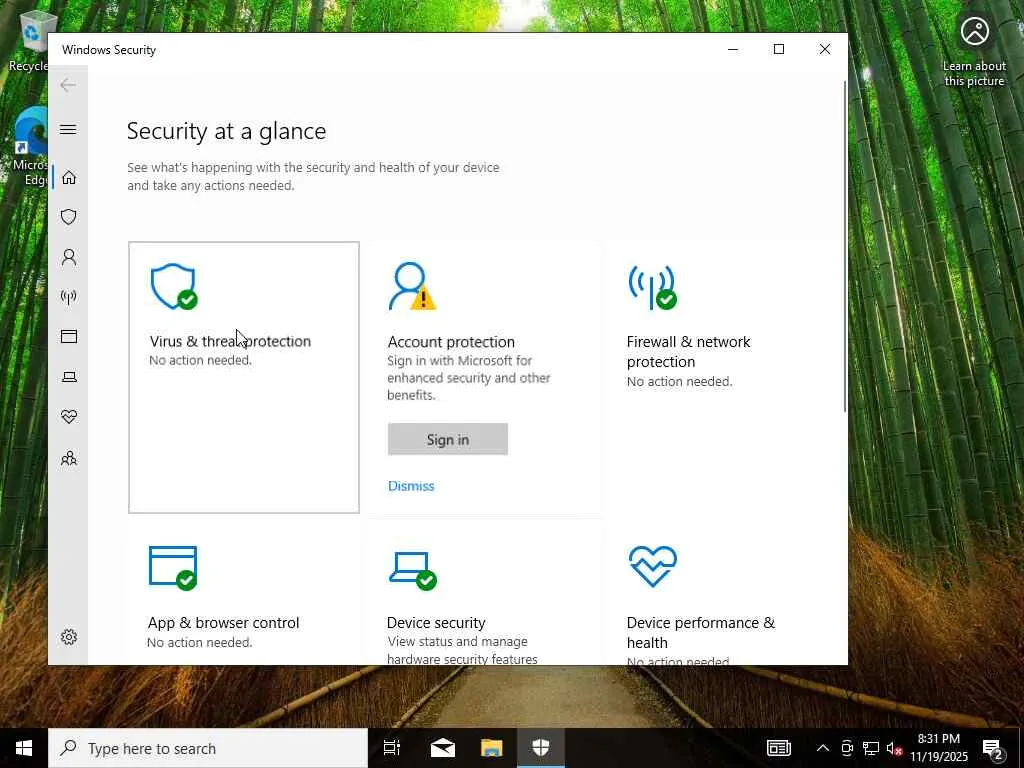Click the back arrow button
This screenshot has width=1024, height=768.
(68, 85)
